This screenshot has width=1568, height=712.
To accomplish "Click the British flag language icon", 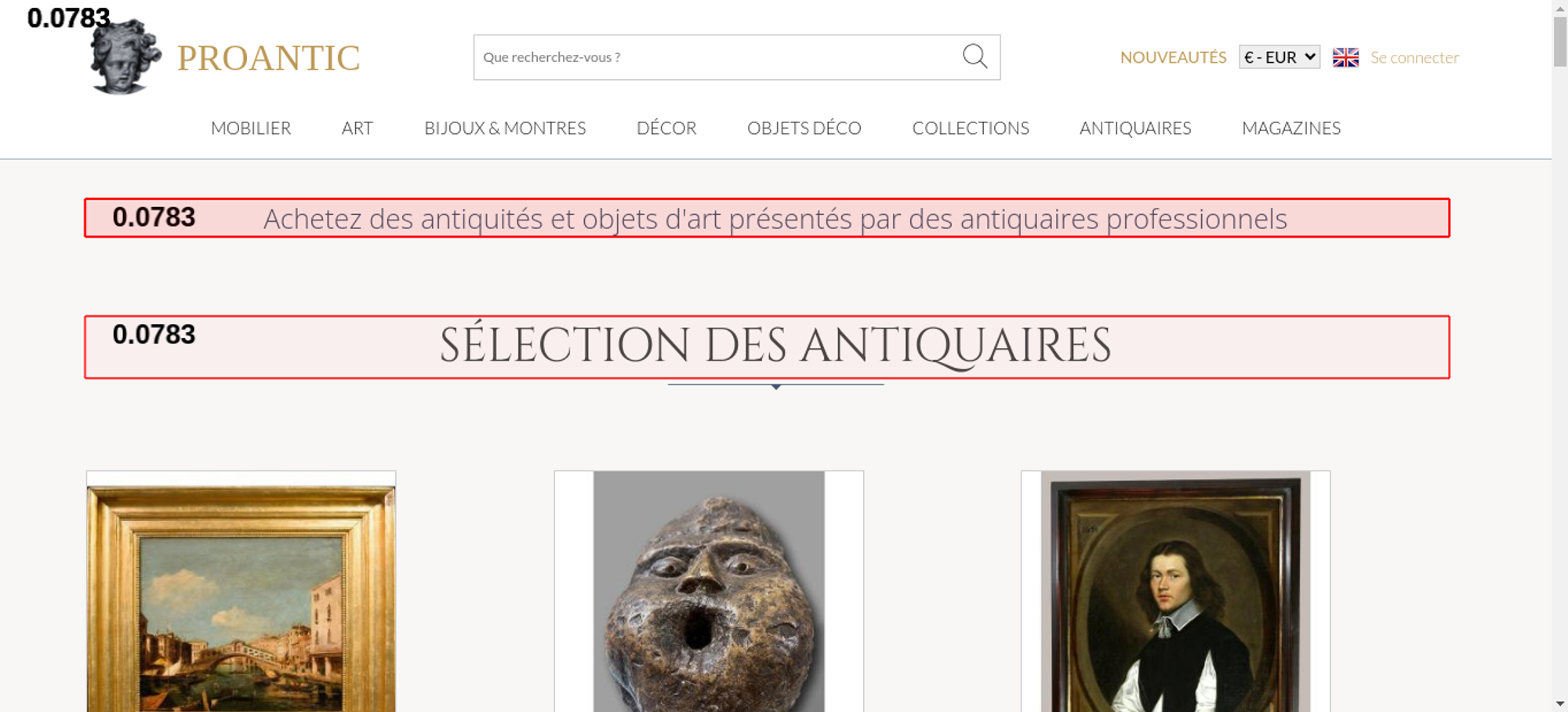I will pyautogui.click(x=1345, y=57).
